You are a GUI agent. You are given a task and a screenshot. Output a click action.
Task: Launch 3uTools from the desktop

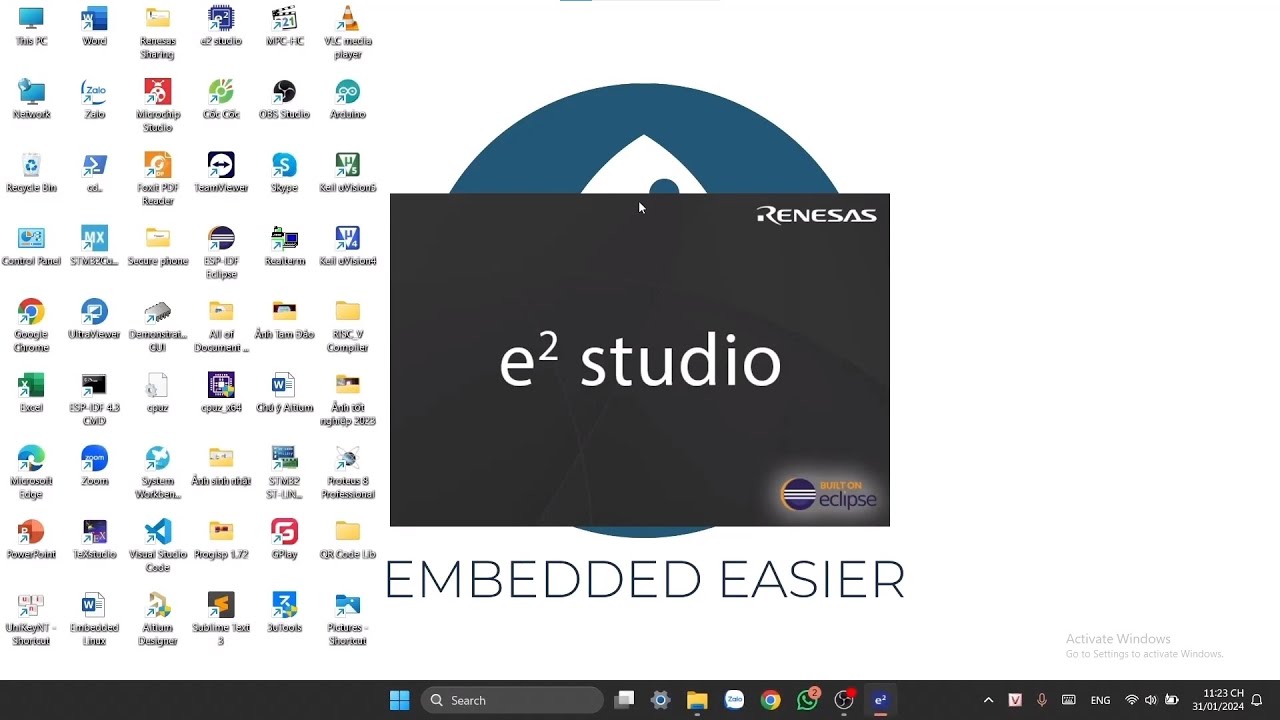[x=284, y=612]
